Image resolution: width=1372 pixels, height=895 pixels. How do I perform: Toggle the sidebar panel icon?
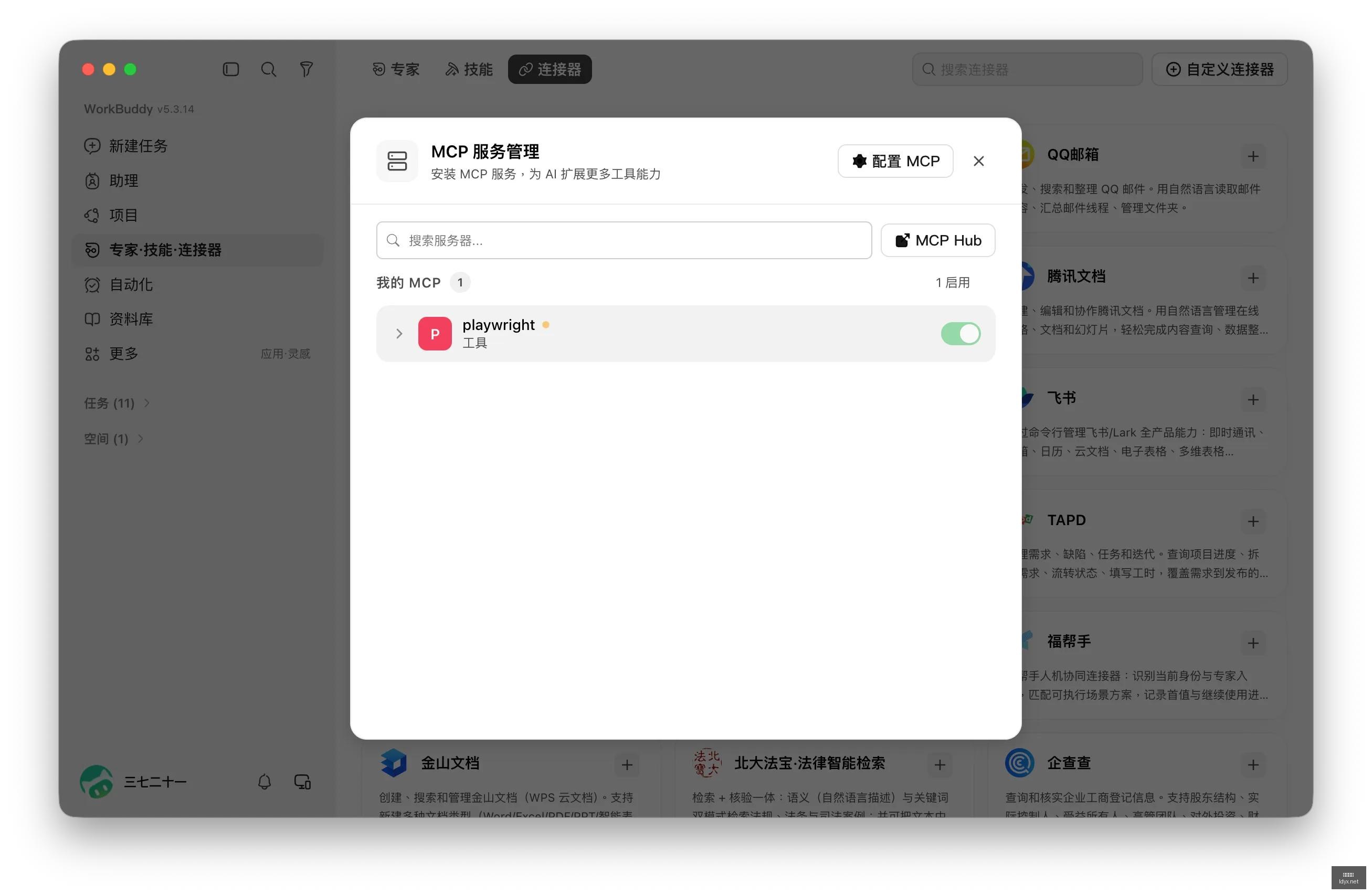(231, 70)
